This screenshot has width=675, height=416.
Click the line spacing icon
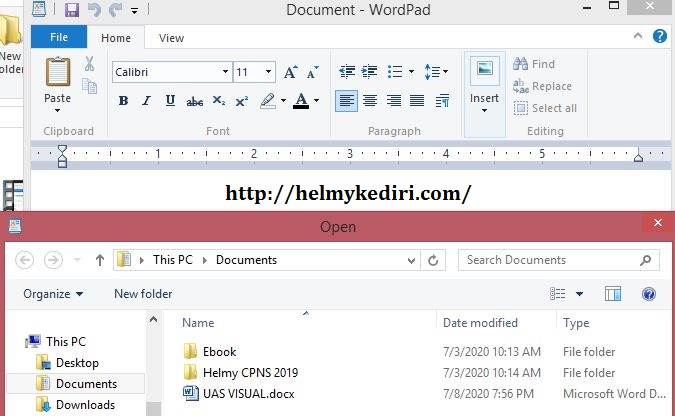[x=432, y=71]
